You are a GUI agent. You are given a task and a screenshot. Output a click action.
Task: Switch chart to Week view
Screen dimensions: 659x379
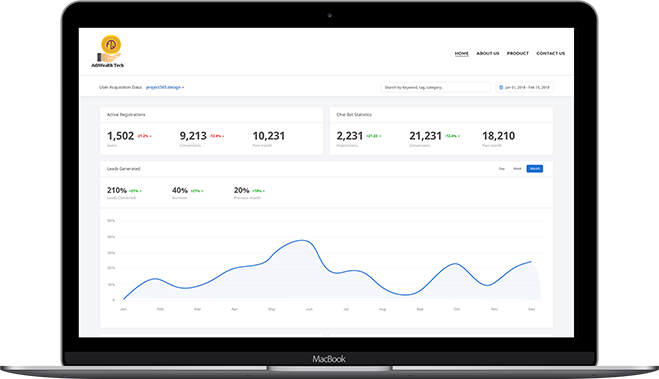517,169
